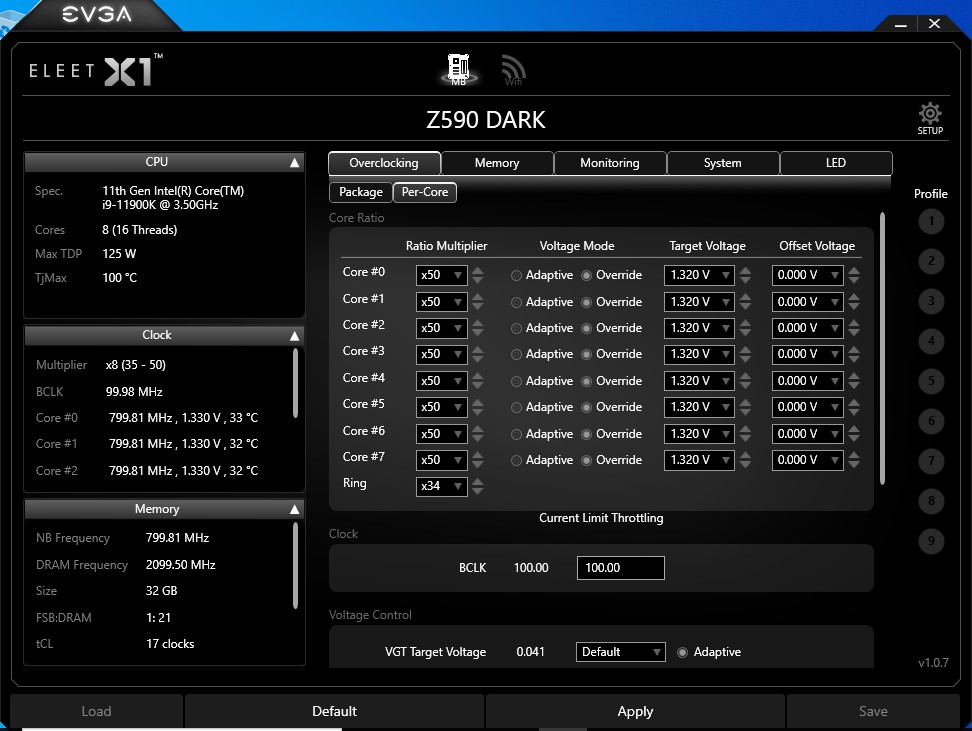Set Core #3 voltage mode to Override
Viewport: 972px width, 731px height.
click(x=586, y=355)
